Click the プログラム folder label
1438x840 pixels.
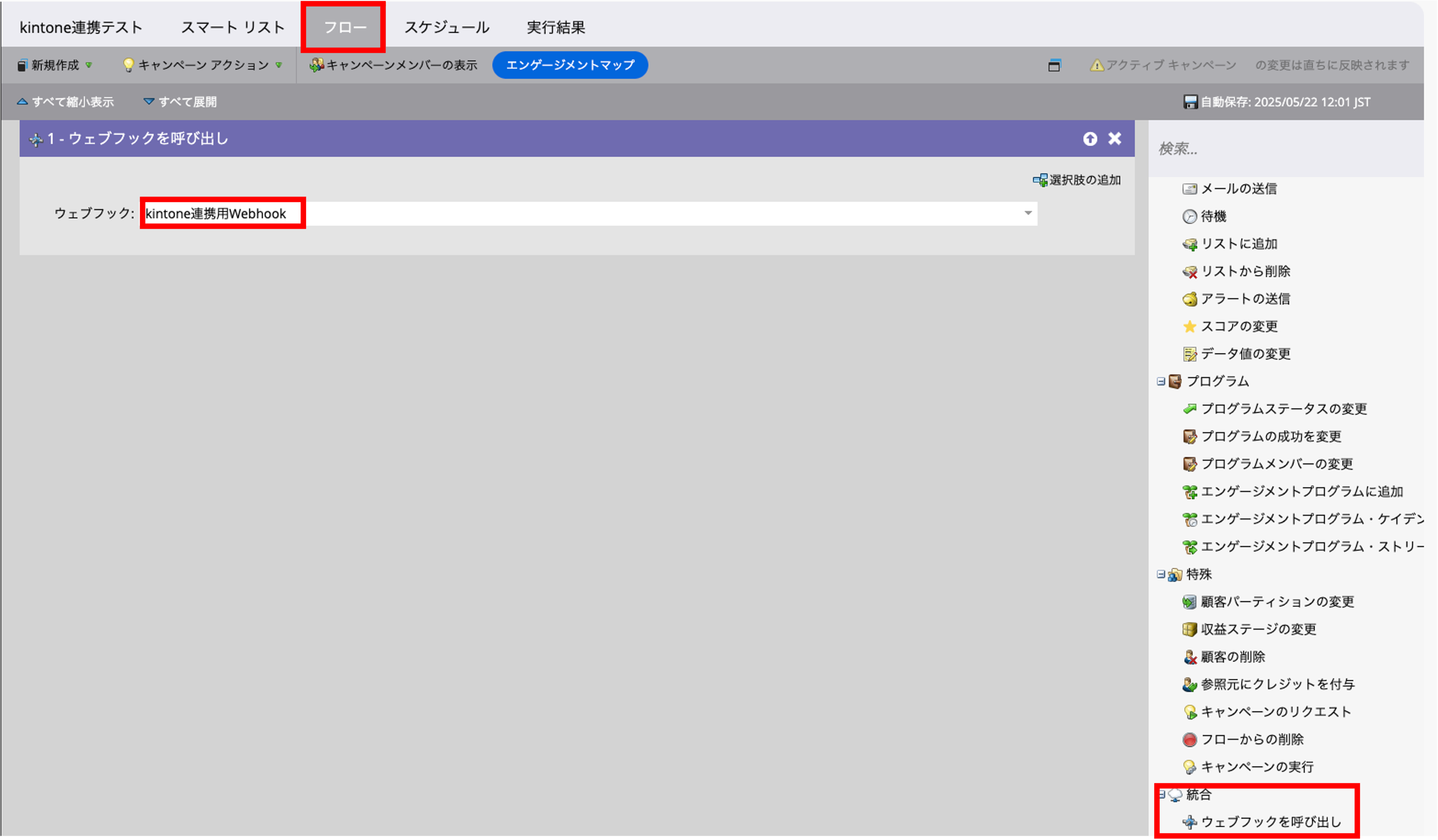coord(1218,381)
